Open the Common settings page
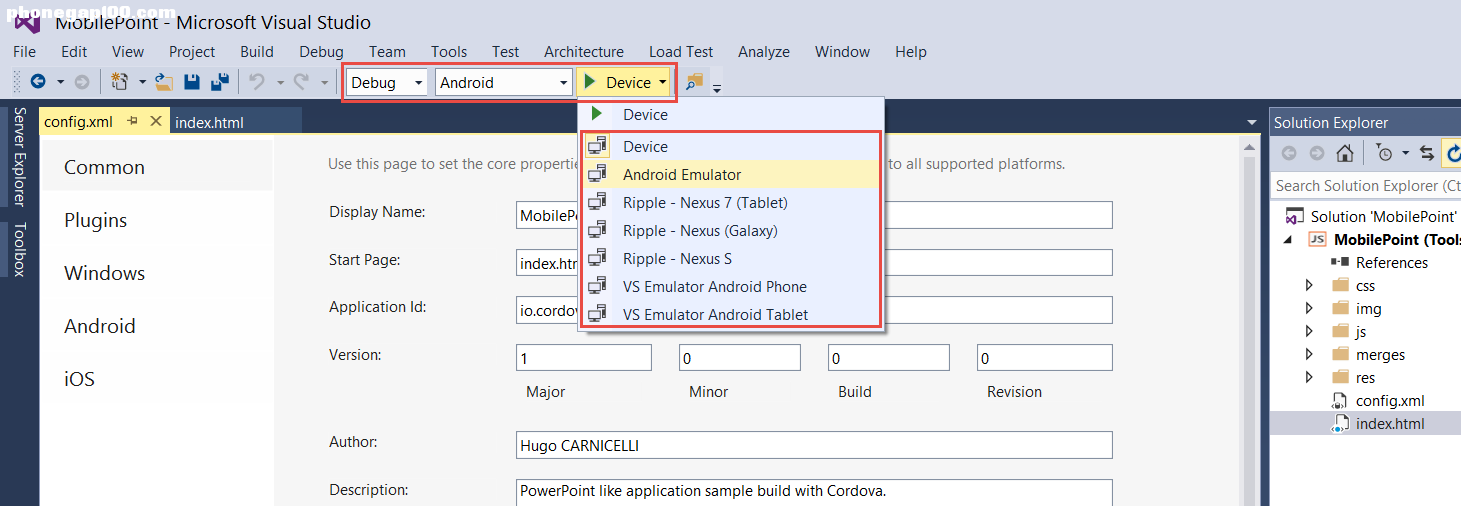This screenshot has height=506, width=1461. click(x=158, y=166)
